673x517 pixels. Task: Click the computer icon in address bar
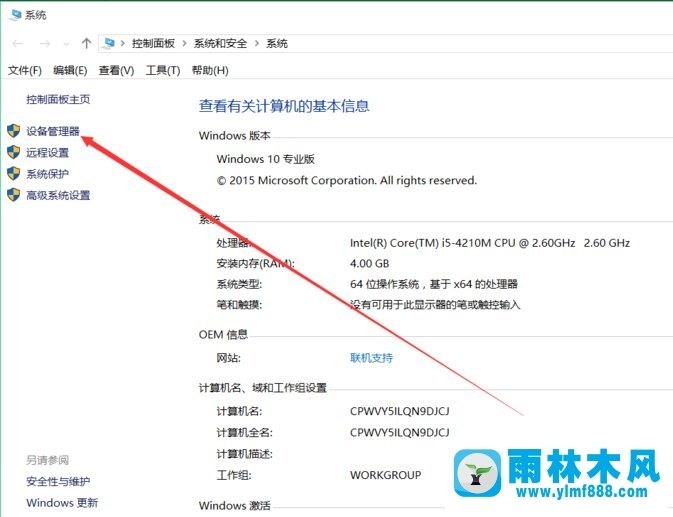(x=109, y=43)
